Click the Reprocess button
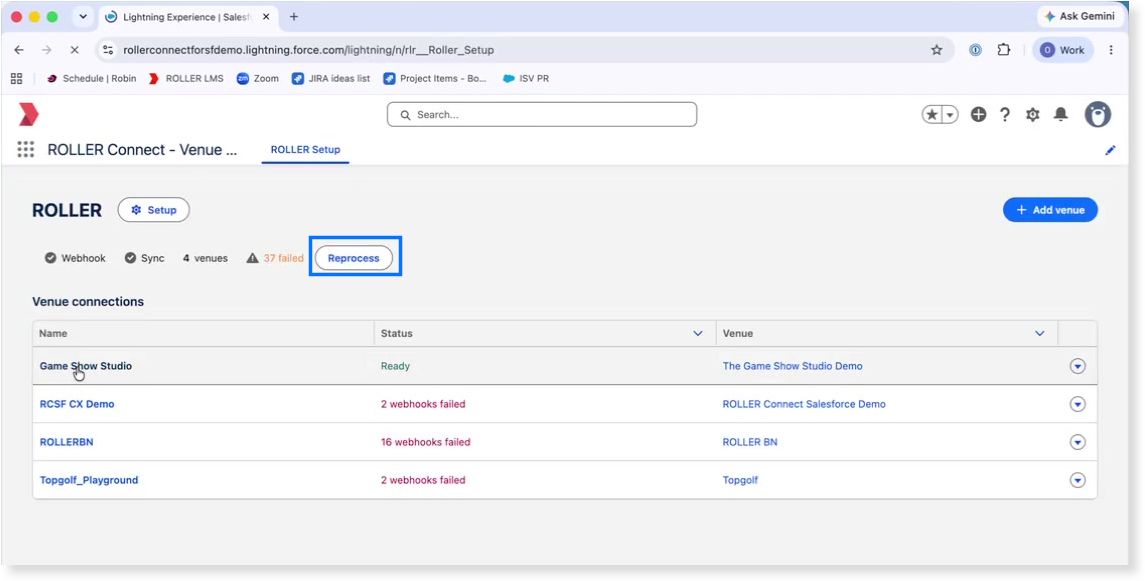Viewport: 1145px width, 581px height. (353, 258)
